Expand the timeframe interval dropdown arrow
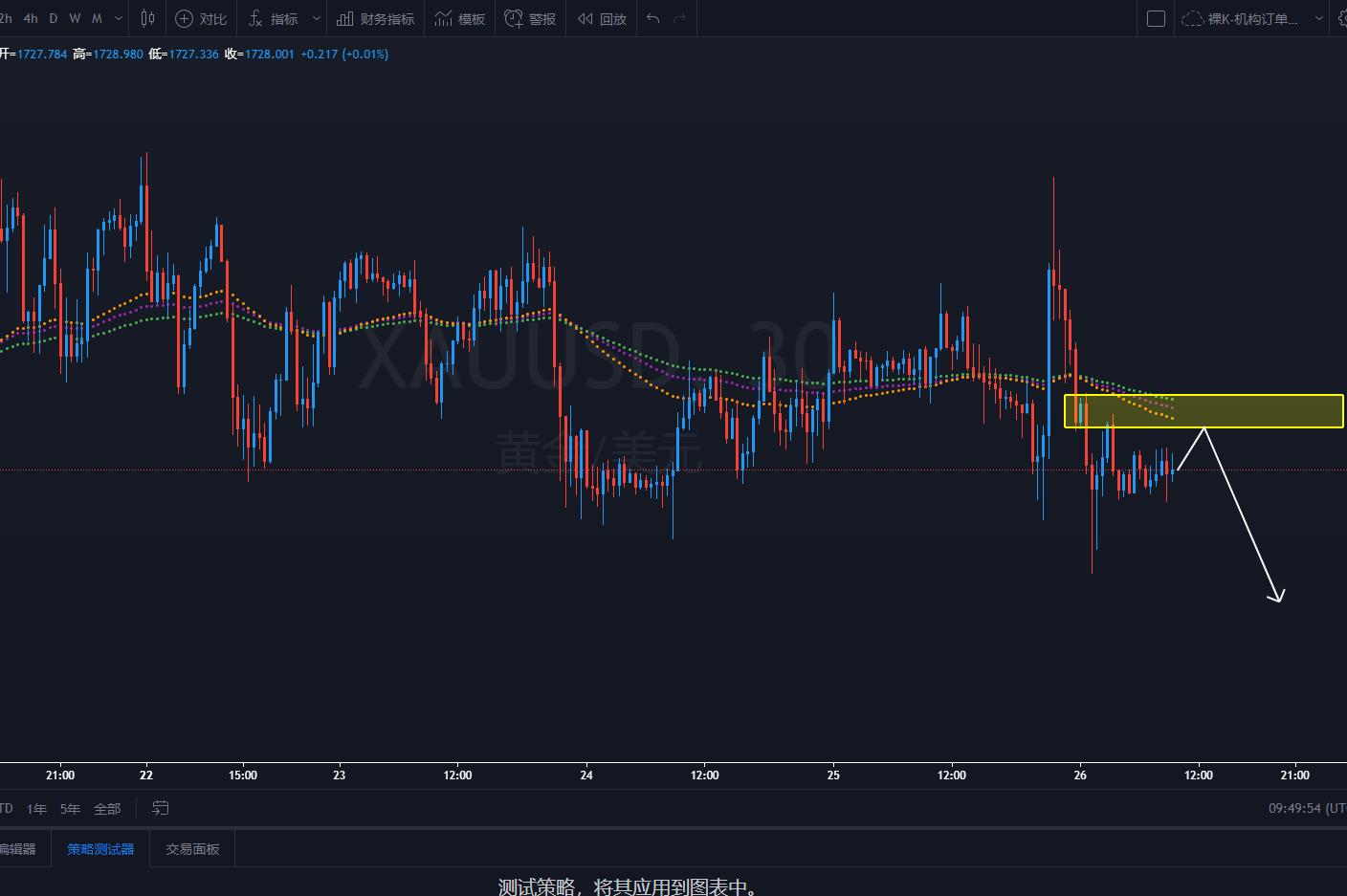1347x896 pixels. point(119,18)
